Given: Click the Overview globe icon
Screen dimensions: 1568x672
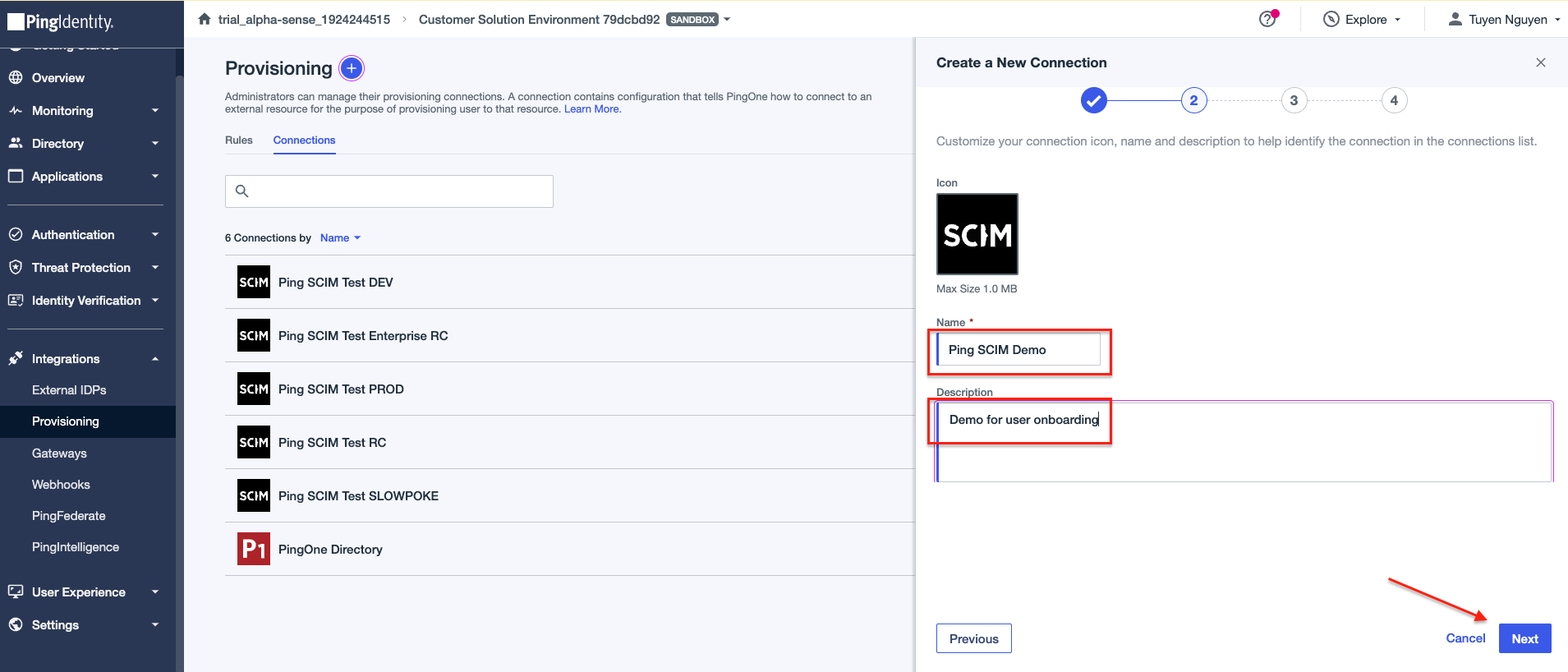Looking at the screenshot, I should 15,77.
